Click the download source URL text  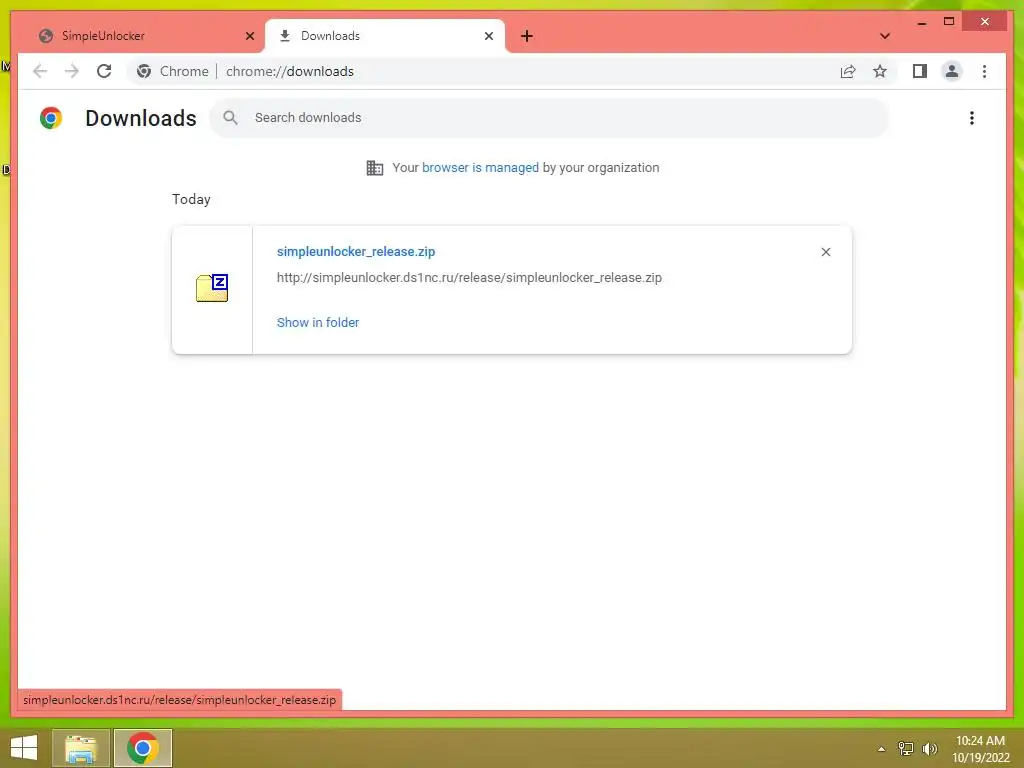(469, 278)
